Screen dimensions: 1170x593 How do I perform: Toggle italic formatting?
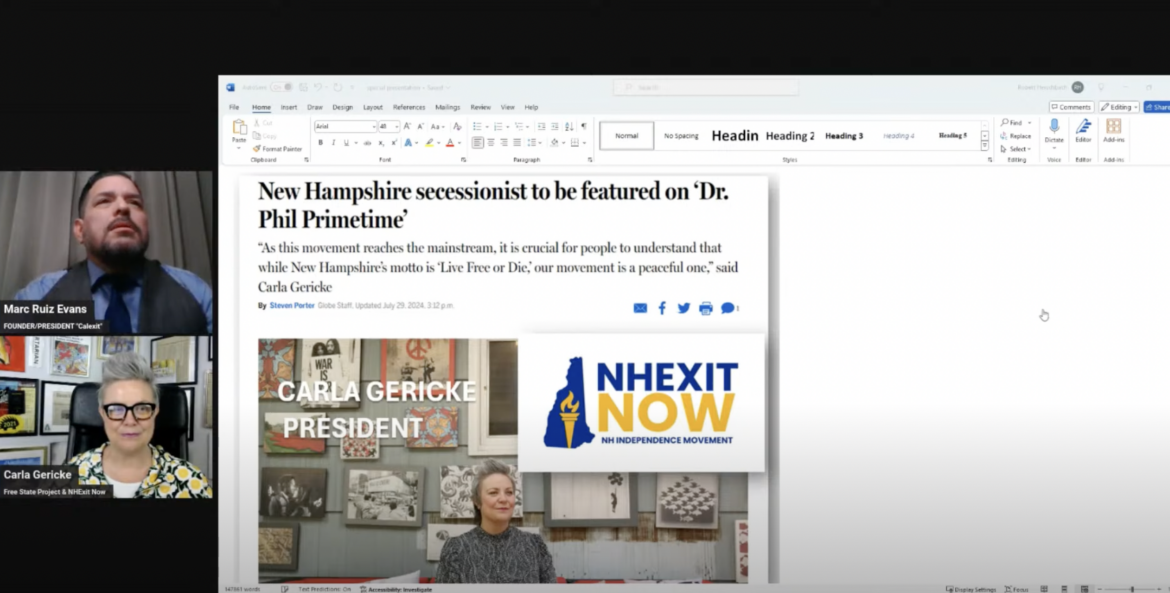pos(333,143)
